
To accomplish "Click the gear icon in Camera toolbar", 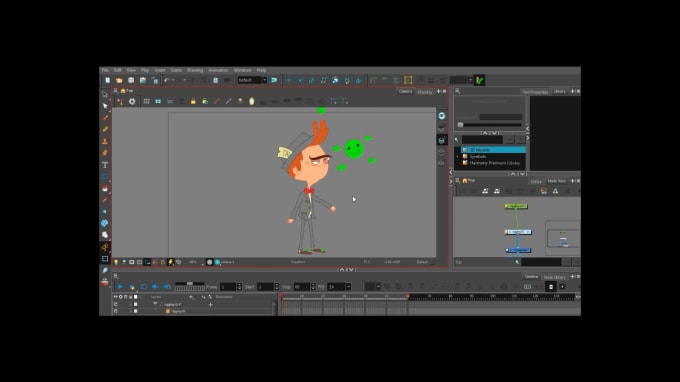I will pos(132,101).
